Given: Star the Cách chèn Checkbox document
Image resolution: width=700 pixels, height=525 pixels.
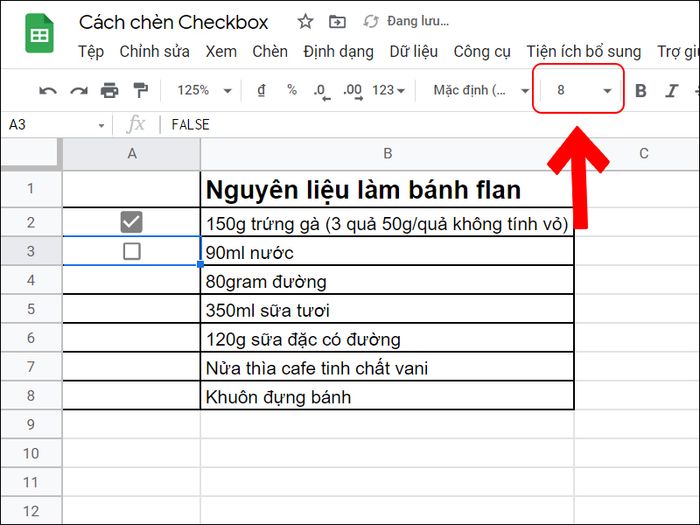Looking at the screenshot, I should pyautogui.click(x=305, y=21).
